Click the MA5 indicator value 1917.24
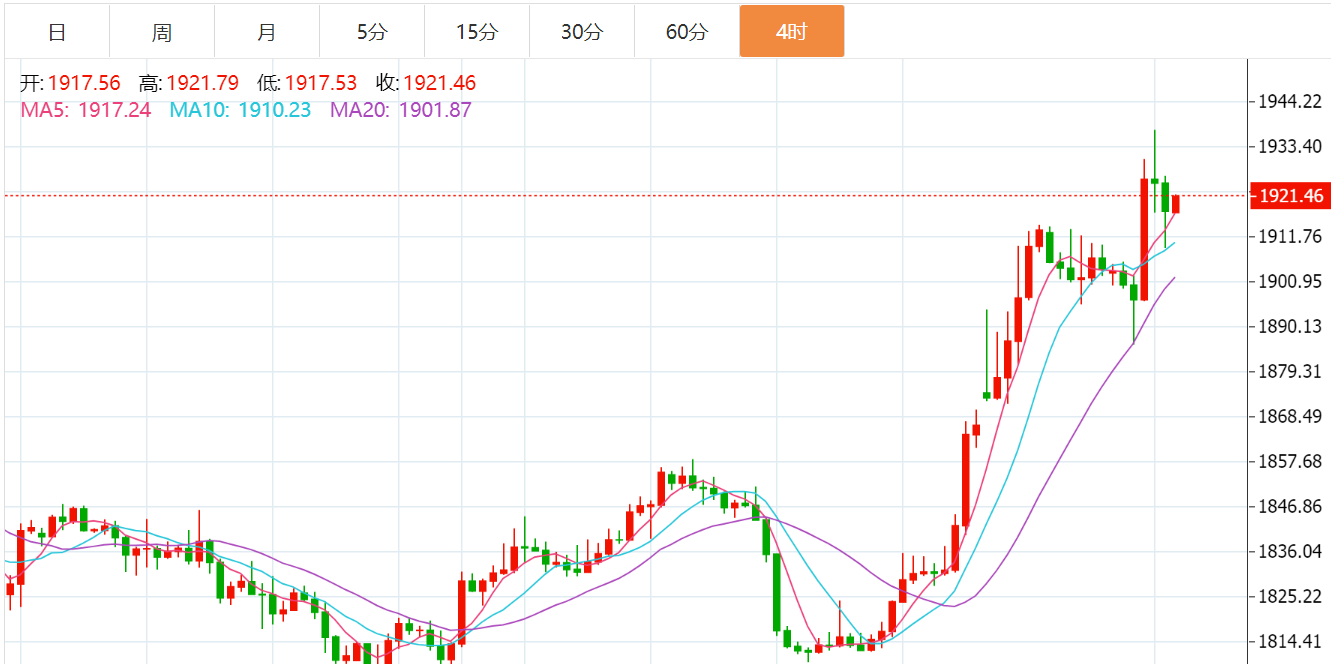This screenshot has width=1331, height=664. [114, 110]
